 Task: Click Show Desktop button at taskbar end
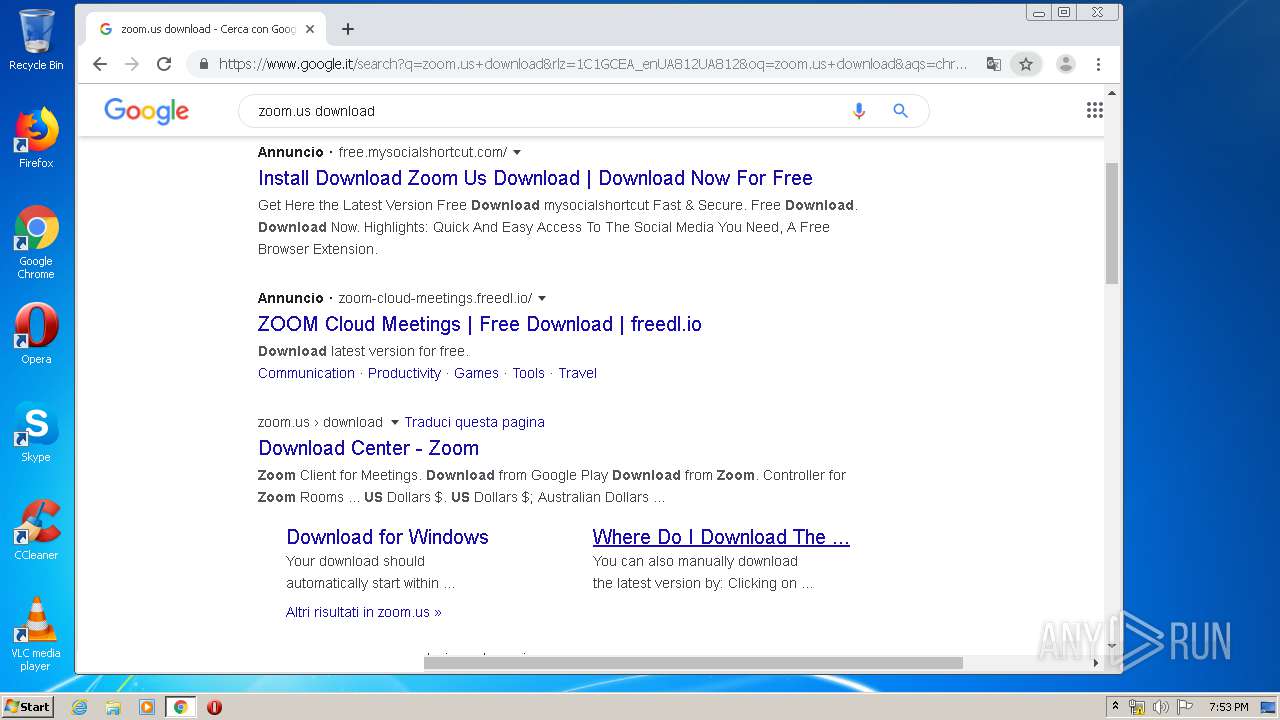(x=1268, y=707)
